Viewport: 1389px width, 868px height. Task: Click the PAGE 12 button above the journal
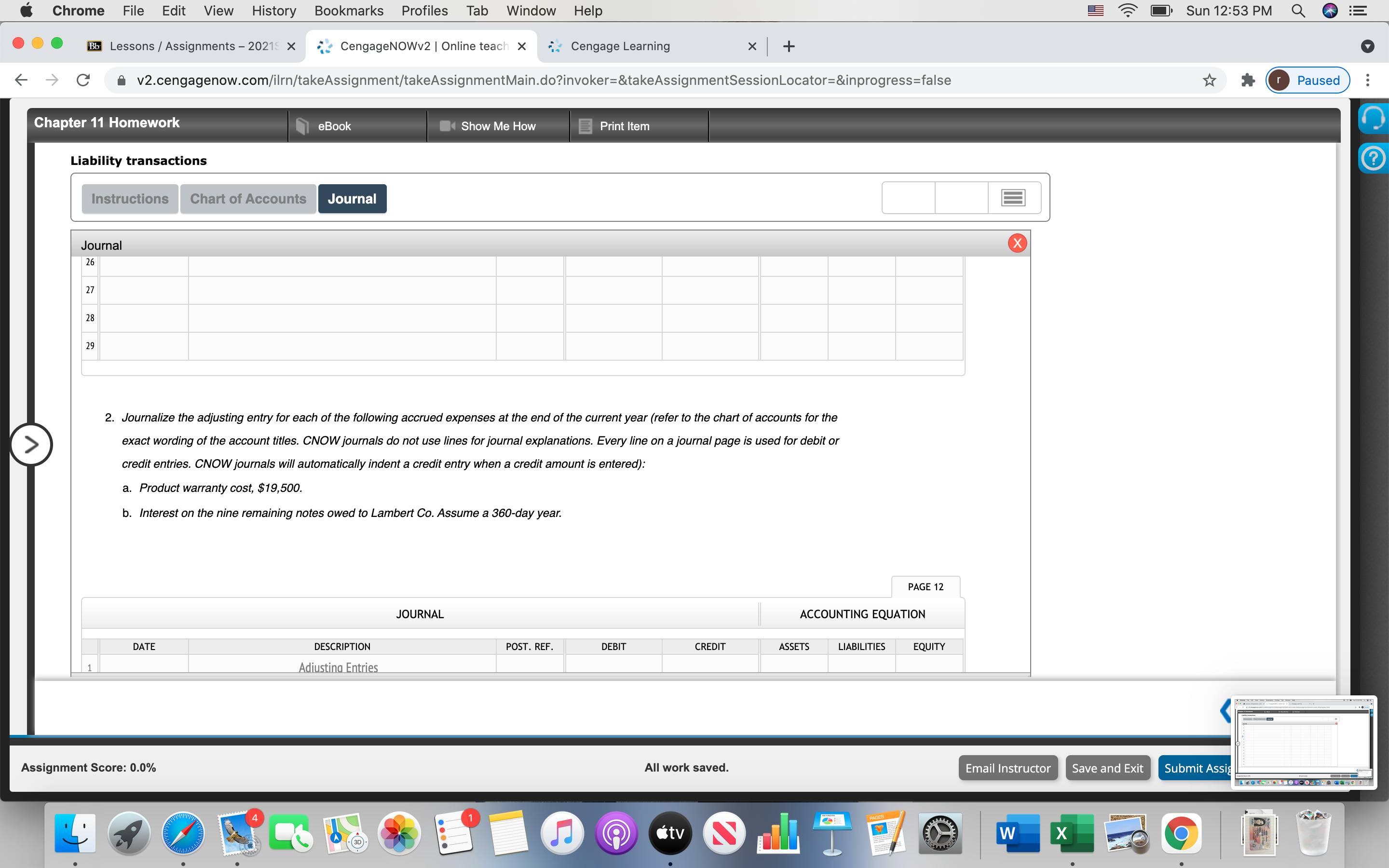pos(925,586)
